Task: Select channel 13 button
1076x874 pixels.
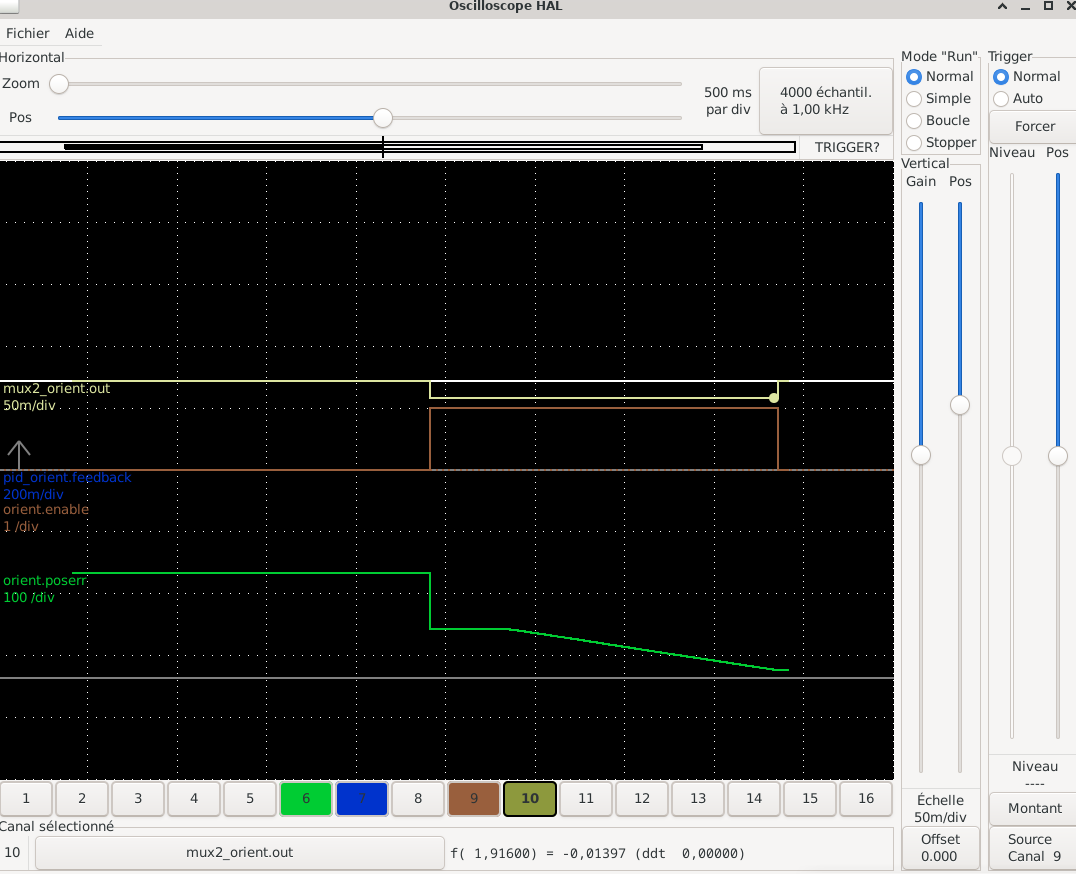Action: tap(698, 799)
